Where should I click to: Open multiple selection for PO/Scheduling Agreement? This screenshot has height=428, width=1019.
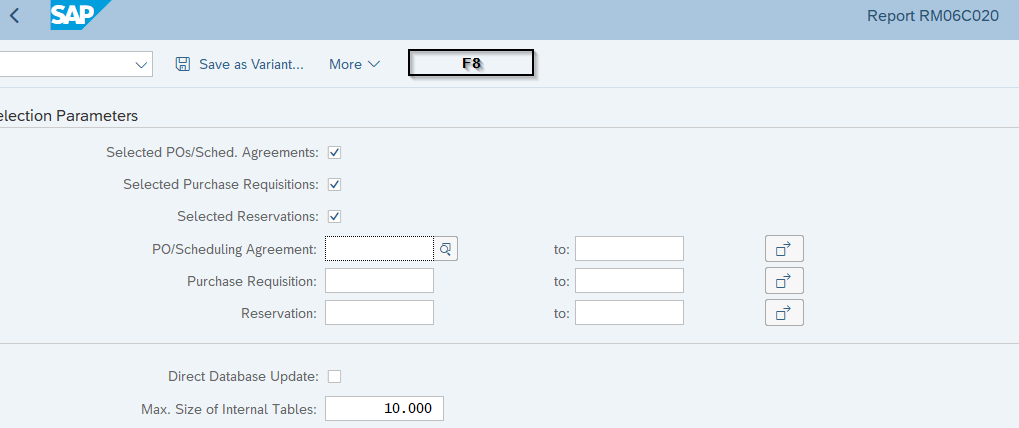pyautogui.click(x=784, y=248)
